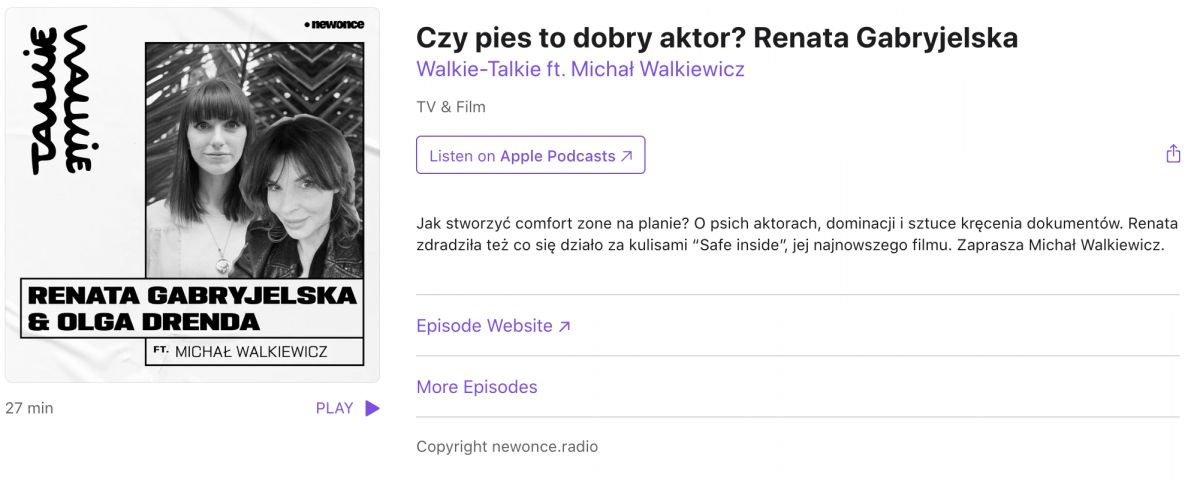Screen dimensions: 1200x480
Task: Click Copyright newonce.radio text
Action: tap(507, 447)
